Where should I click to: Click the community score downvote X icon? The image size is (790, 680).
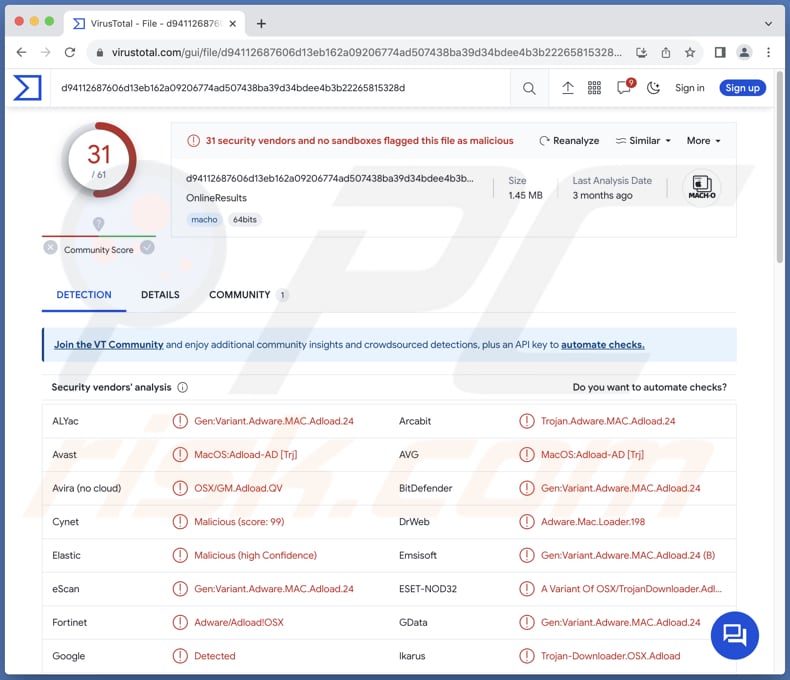click(50, 247)
